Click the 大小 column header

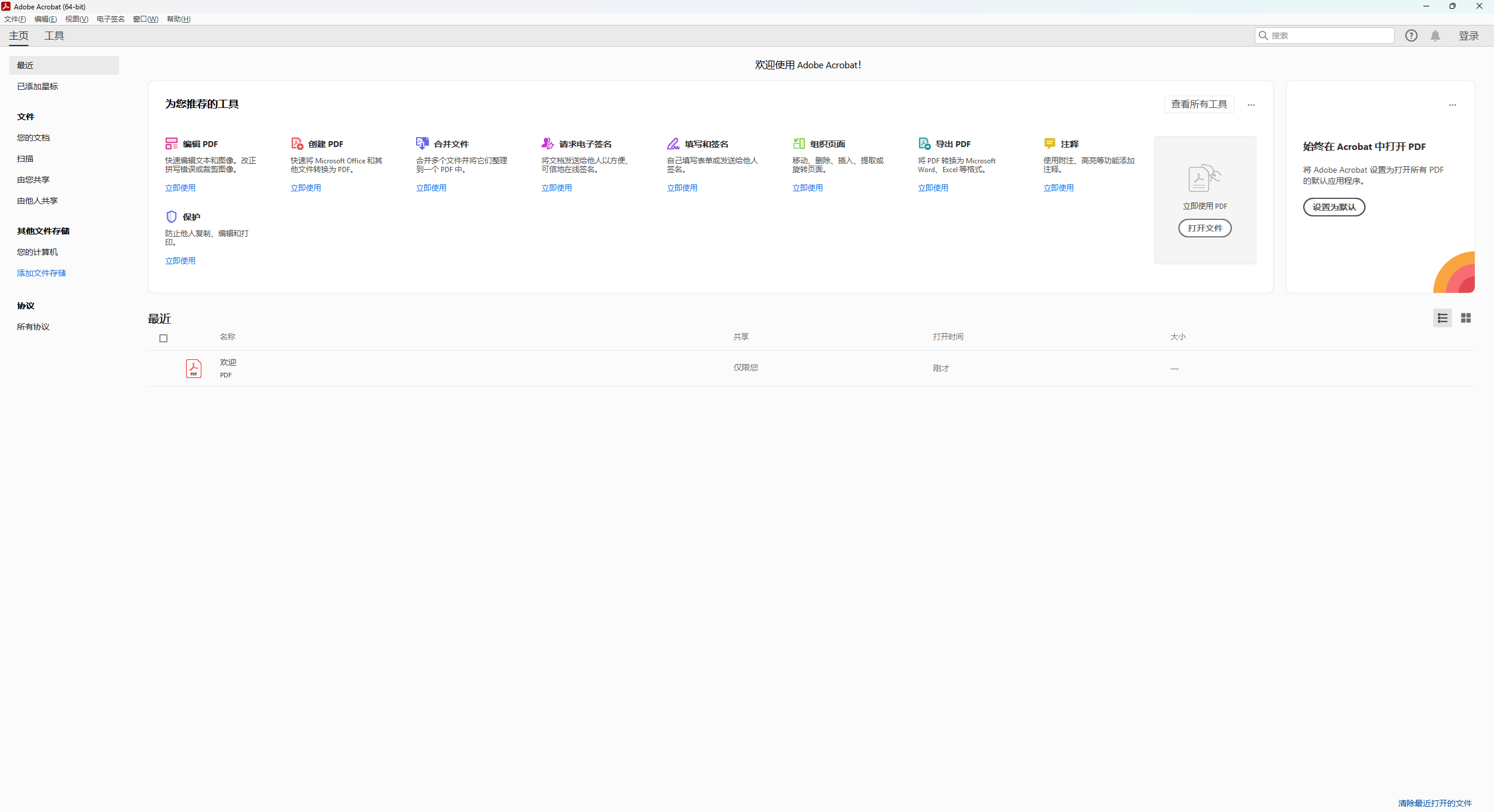pyautogui.click(x=1178, y=337)
